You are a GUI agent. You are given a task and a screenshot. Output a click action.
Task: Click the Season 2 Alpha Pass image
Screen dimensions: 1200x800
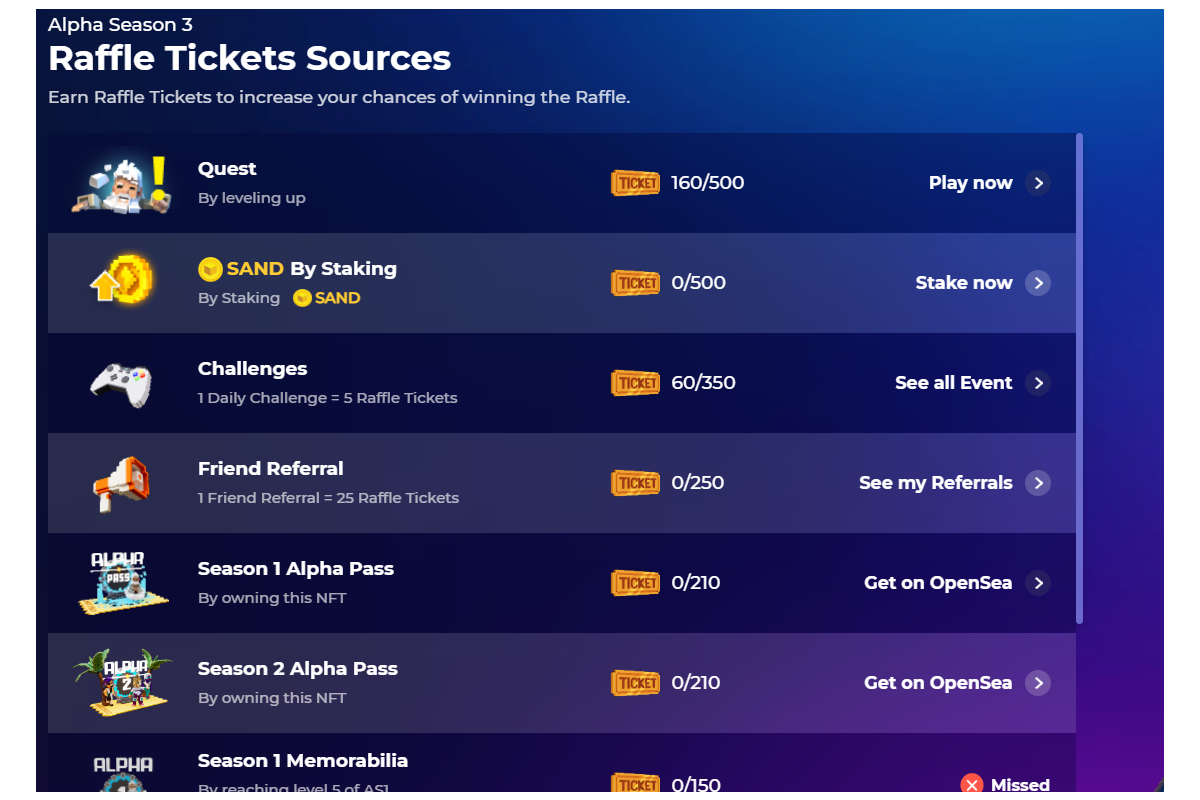121,683
